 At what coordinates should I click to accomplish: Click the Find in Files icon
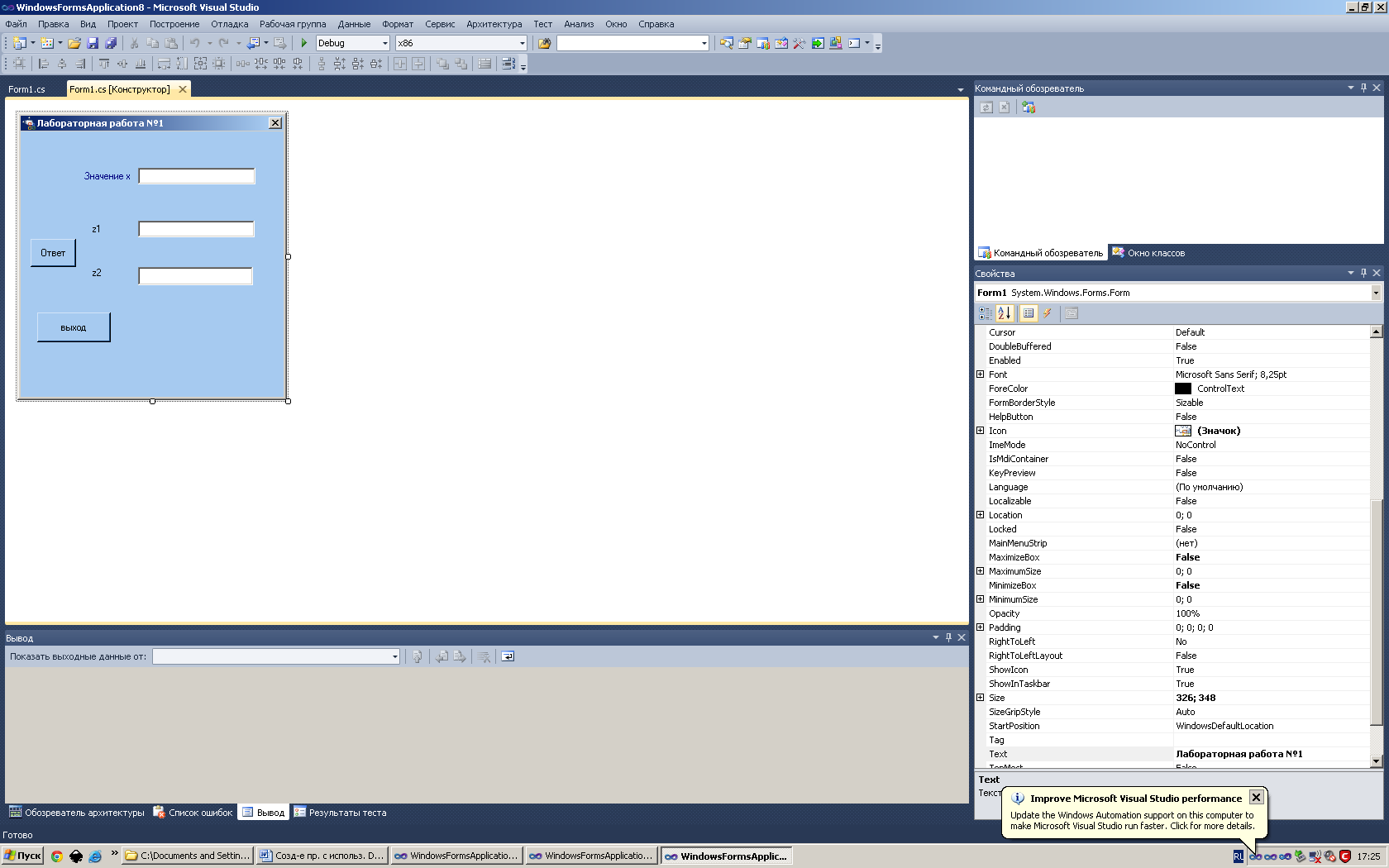click(544, 43)
